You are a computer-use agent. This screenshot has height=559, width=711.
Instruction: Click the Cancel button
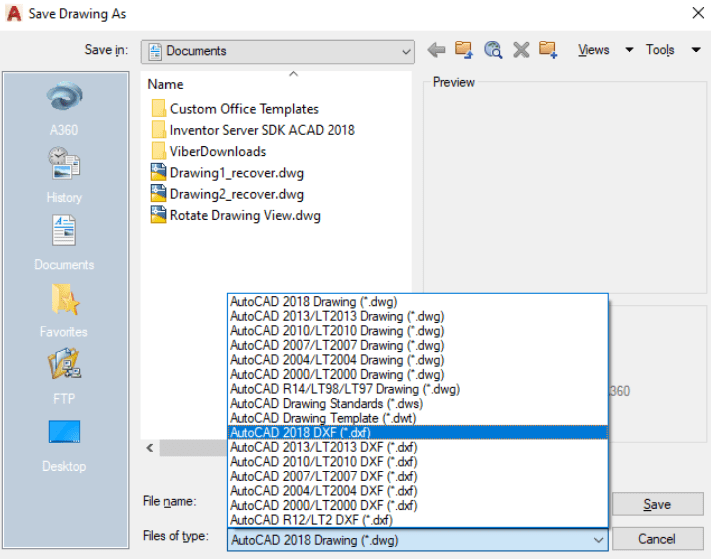coord(657,539)
